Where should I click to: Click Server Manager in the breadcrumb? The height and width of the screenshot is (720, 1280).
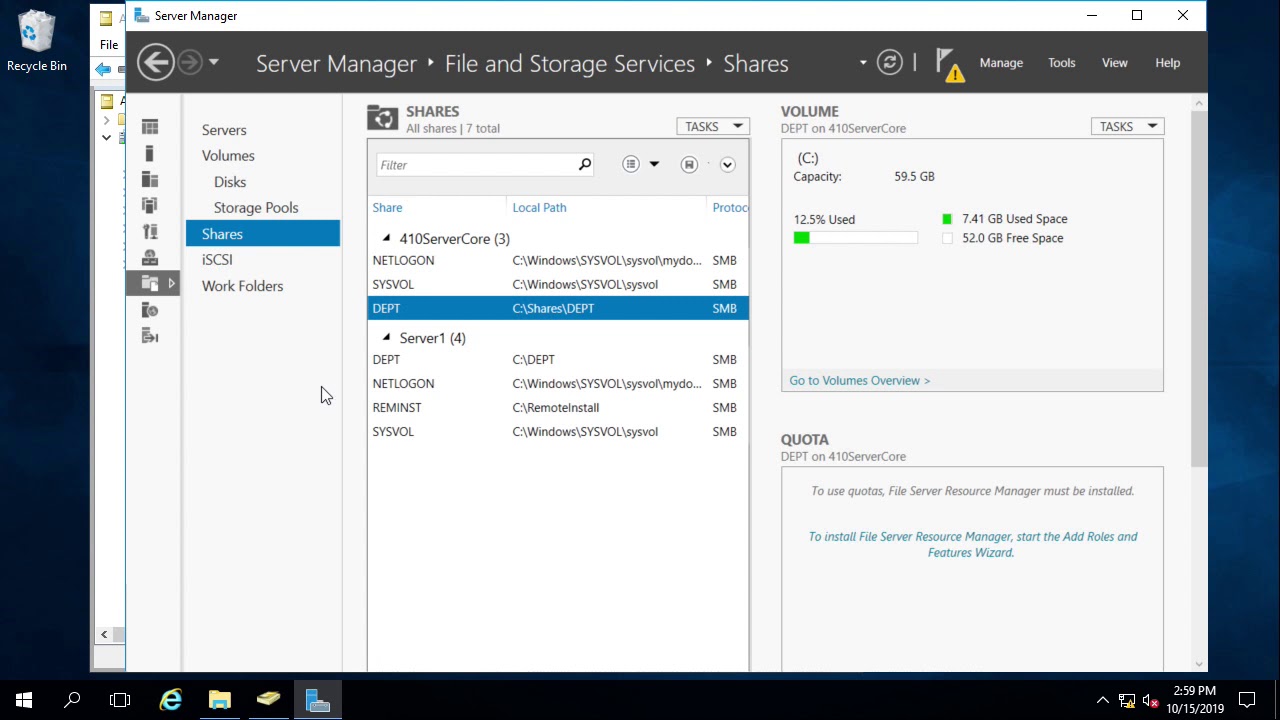336,63
